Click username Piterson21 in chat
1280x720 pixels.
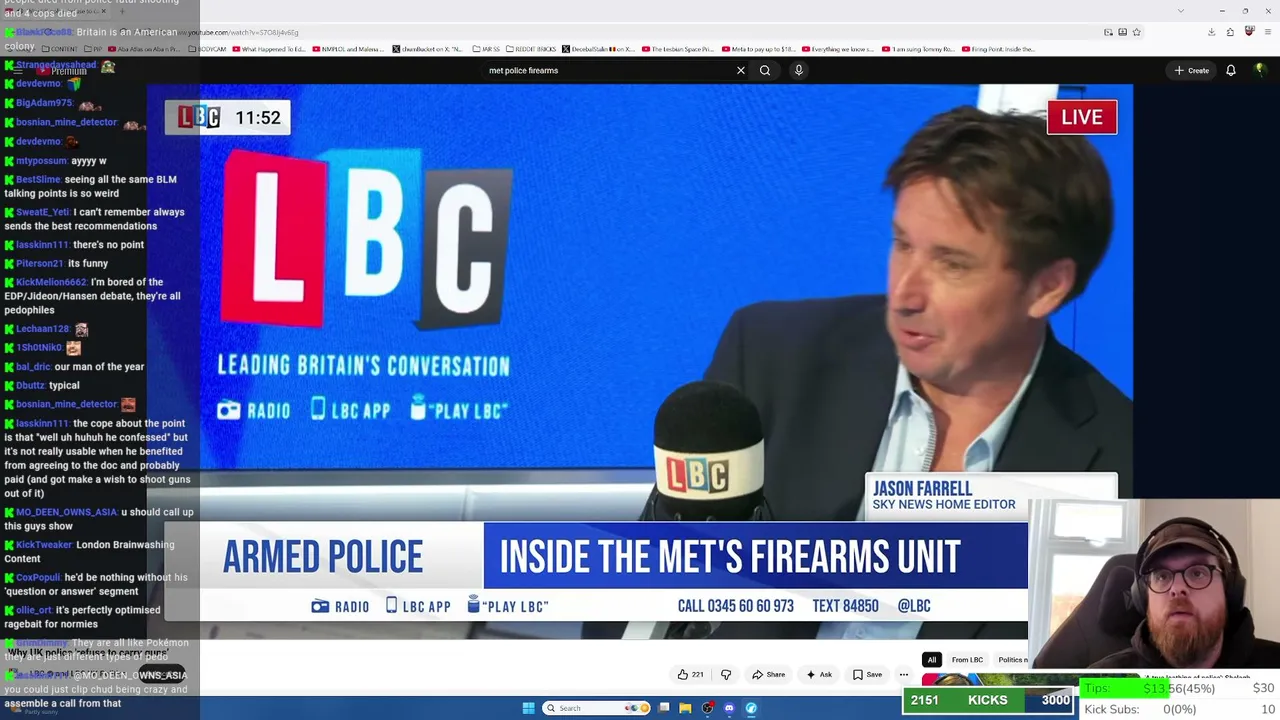tap(40, 264)
